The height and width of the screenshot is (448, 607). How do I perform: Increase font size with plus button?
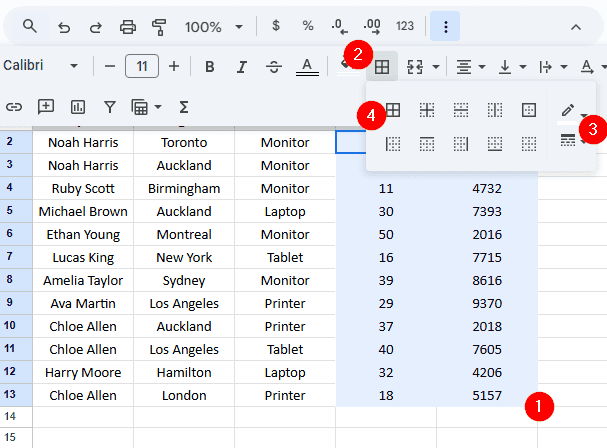tap(174, 66)
